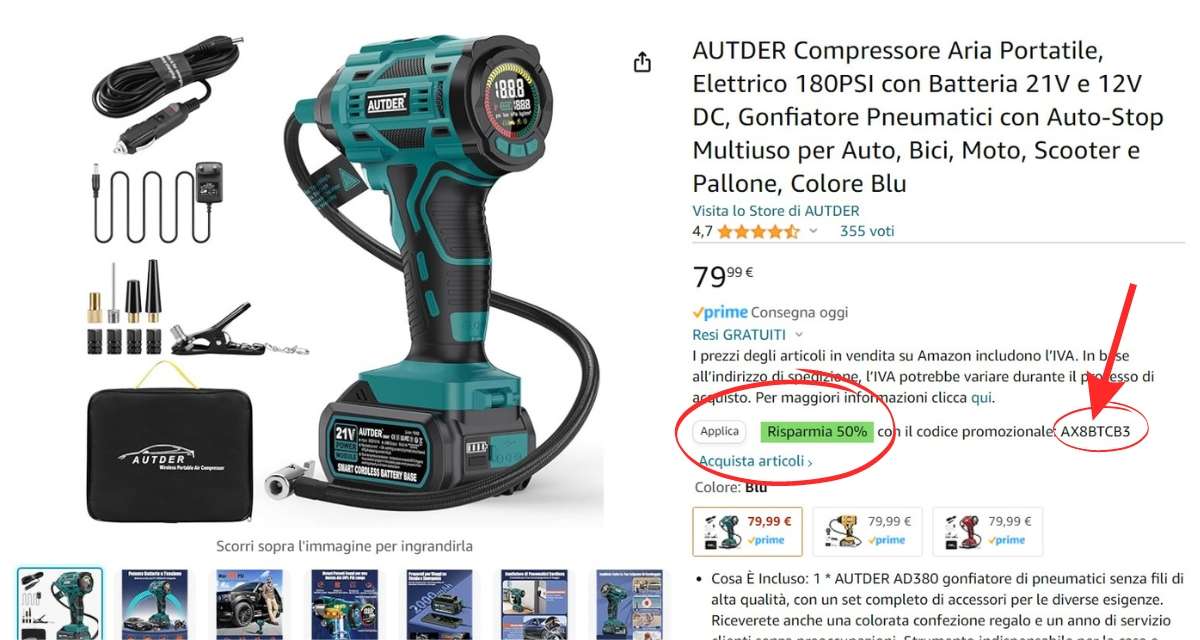Image resolution: width=1200 pixels, height=640 pixels.
Task: View the fourth product thumbnail
Action: click(x=344, y=603)
